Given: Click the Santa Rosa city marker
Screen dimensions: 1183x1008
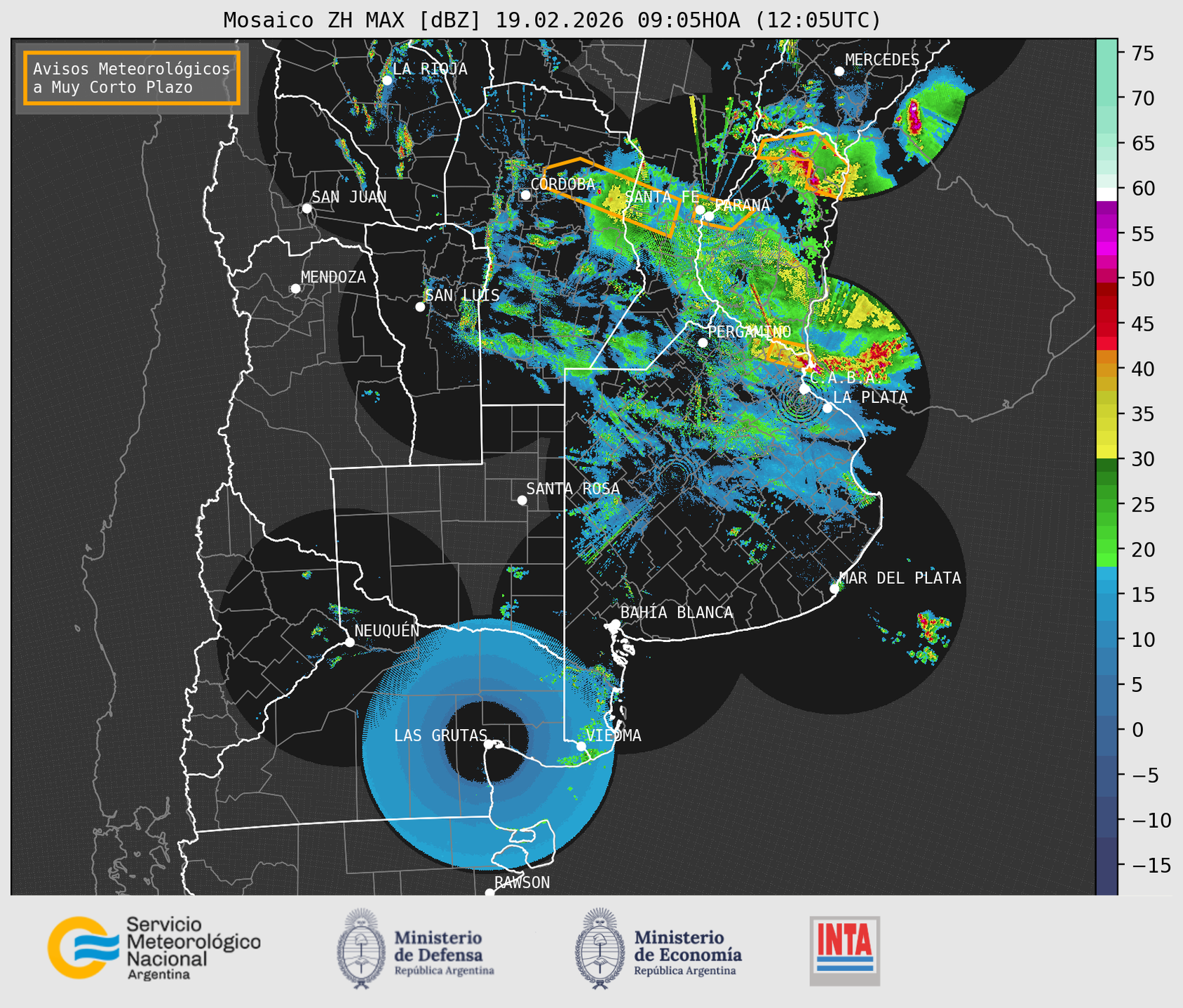Looking at the screenshot, I should [x=522, y=500].
